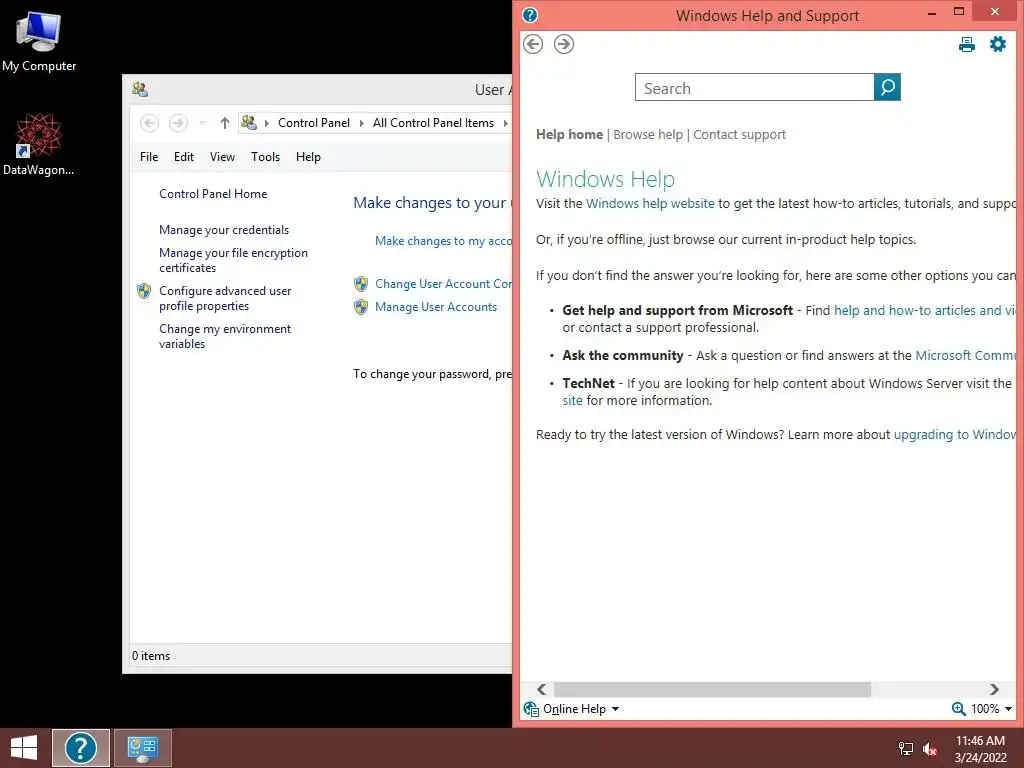The width and height of the screenshot is (1024, 768).
Task: Open Manage your file encryption certificates
Action: pyautogui.click(x=233, y=260)
